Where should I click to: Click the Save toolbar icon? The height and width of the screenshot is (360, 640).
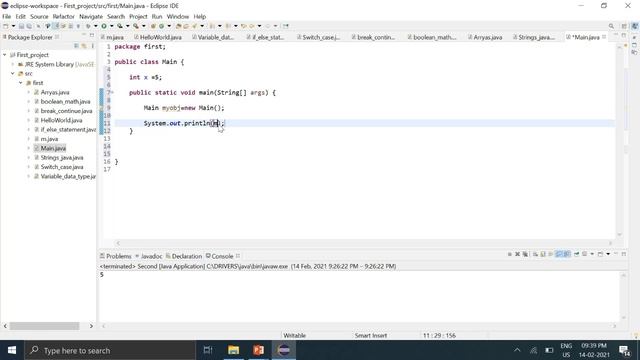21,26
